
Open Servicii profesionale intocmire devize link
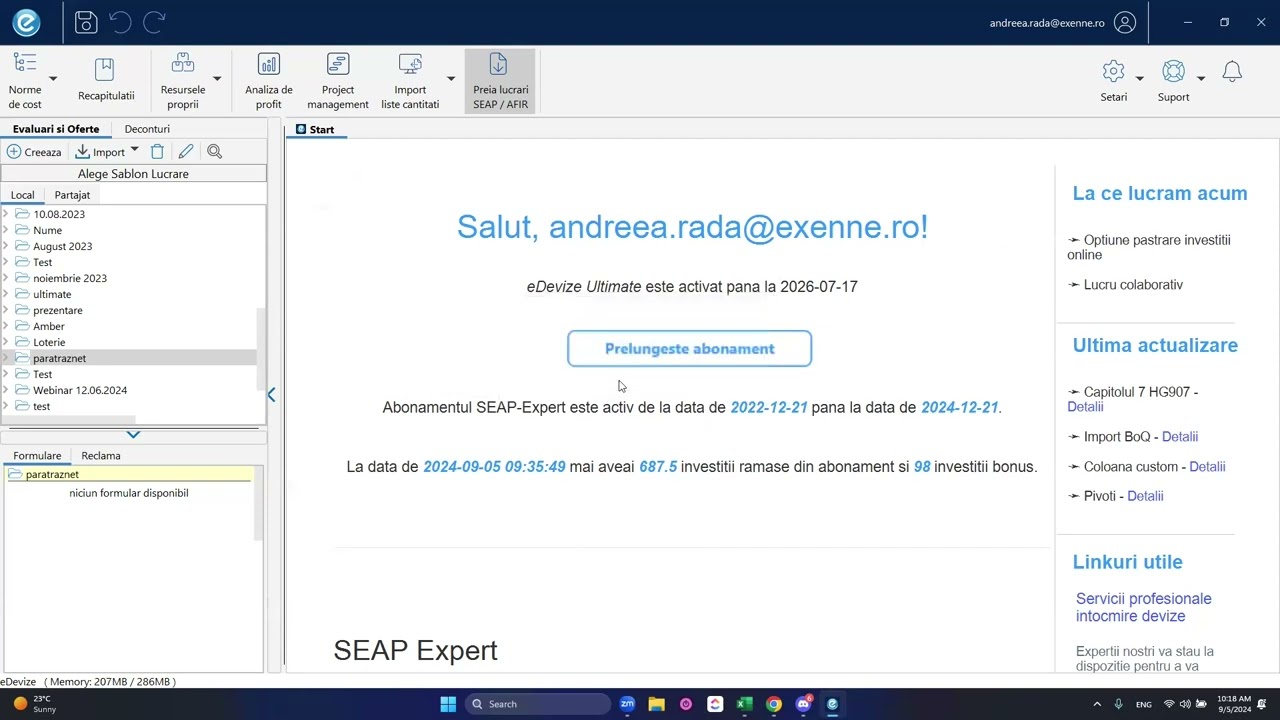coord(1143,607)
